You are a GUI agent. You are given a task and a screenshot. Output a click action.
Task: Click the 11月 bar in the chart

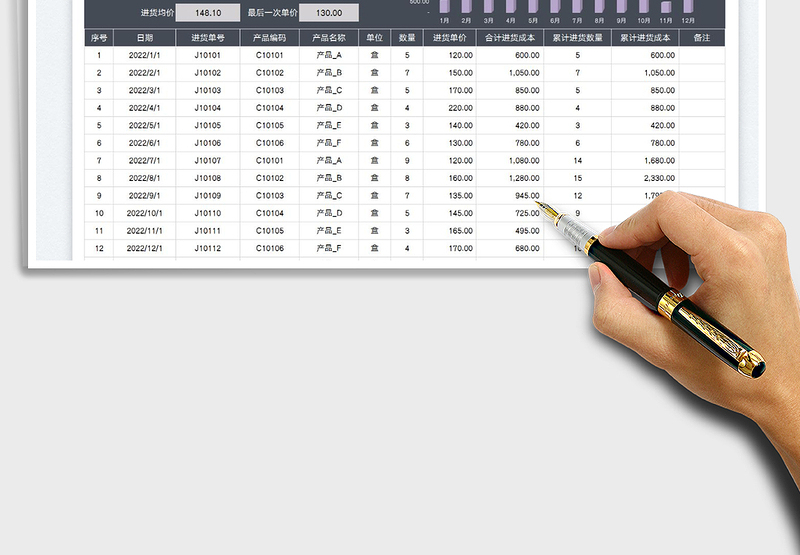(x=666, y=7)
